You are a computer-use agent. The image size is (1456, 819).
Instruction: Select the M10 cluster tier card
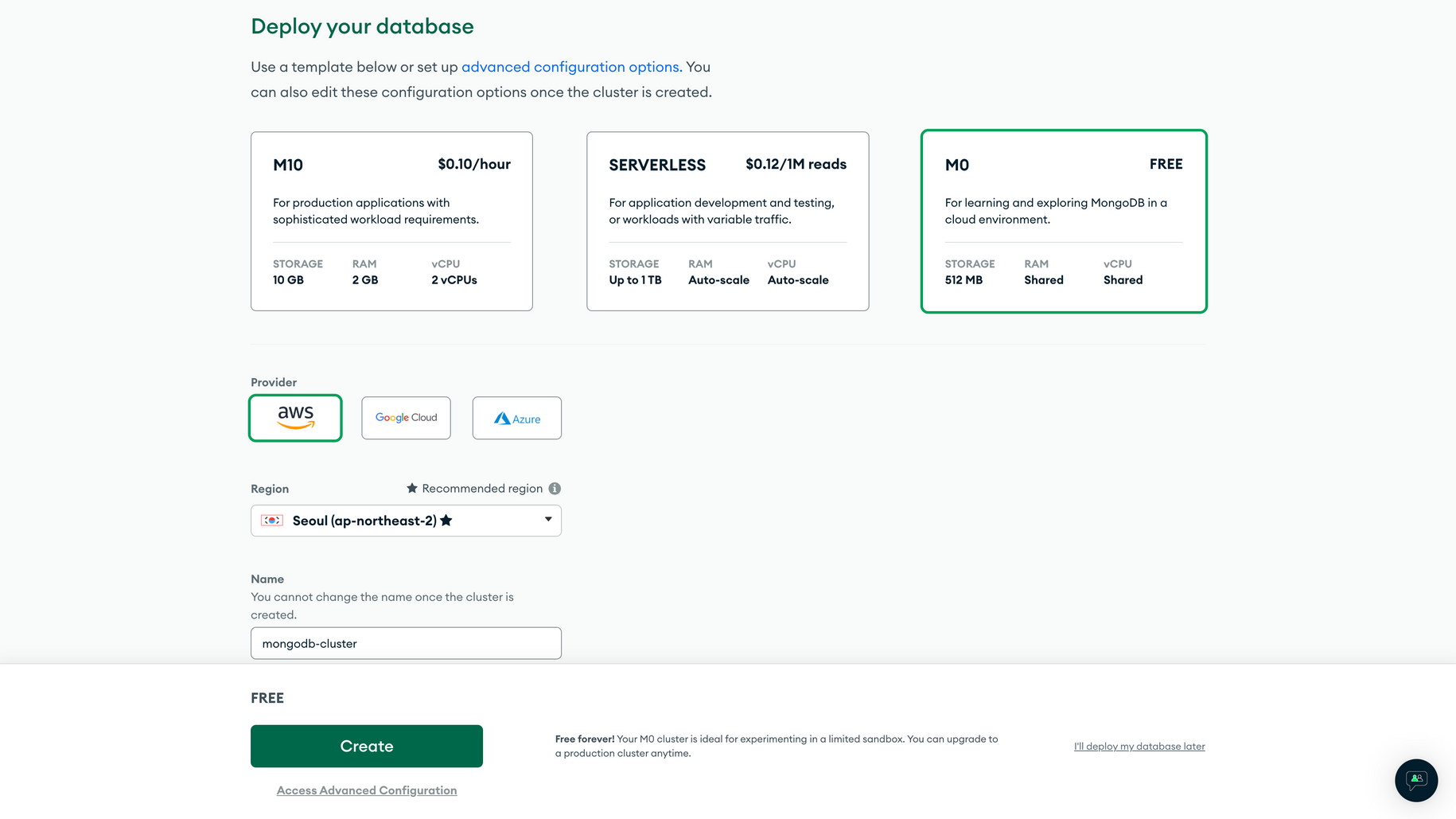point(391,221)
